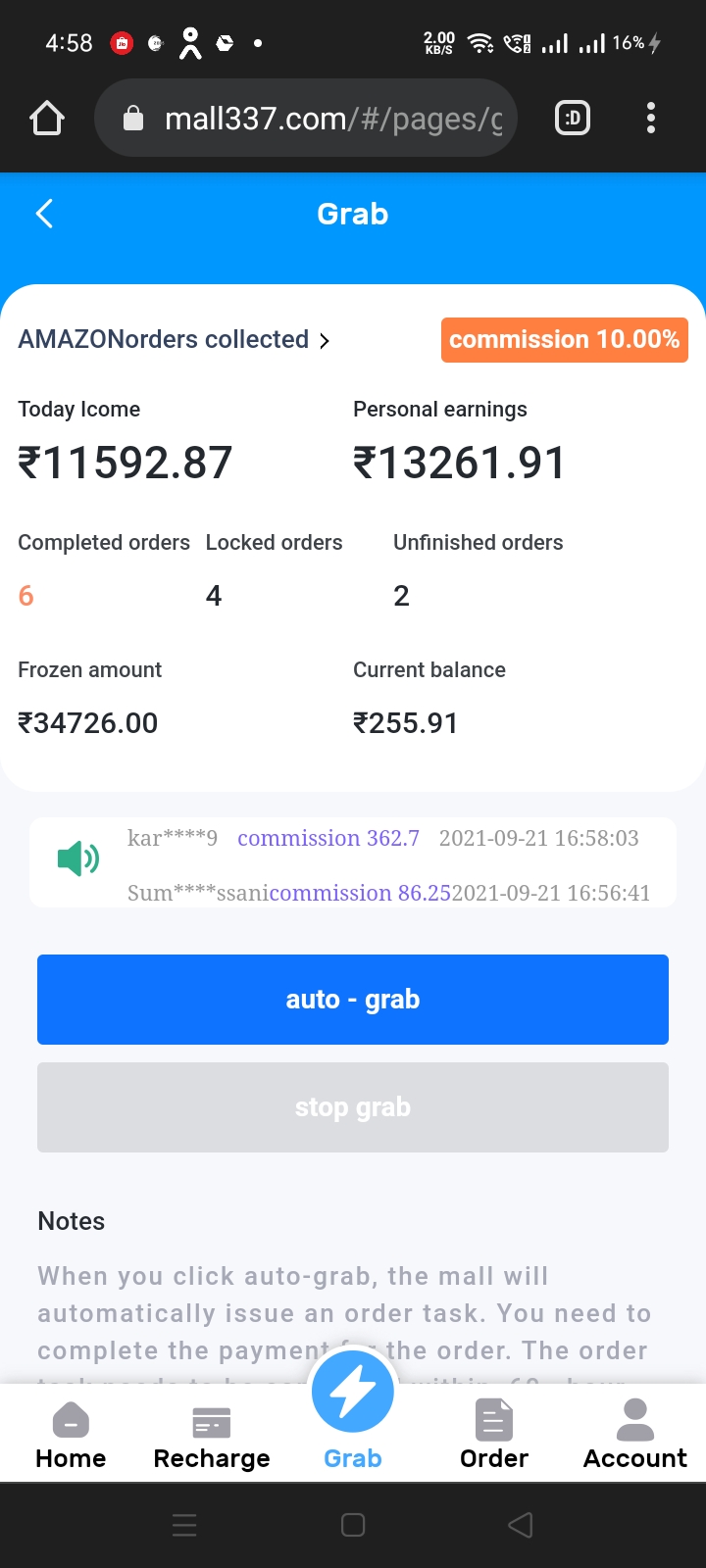Tap the Completed orders count 6

pos(26,596)
